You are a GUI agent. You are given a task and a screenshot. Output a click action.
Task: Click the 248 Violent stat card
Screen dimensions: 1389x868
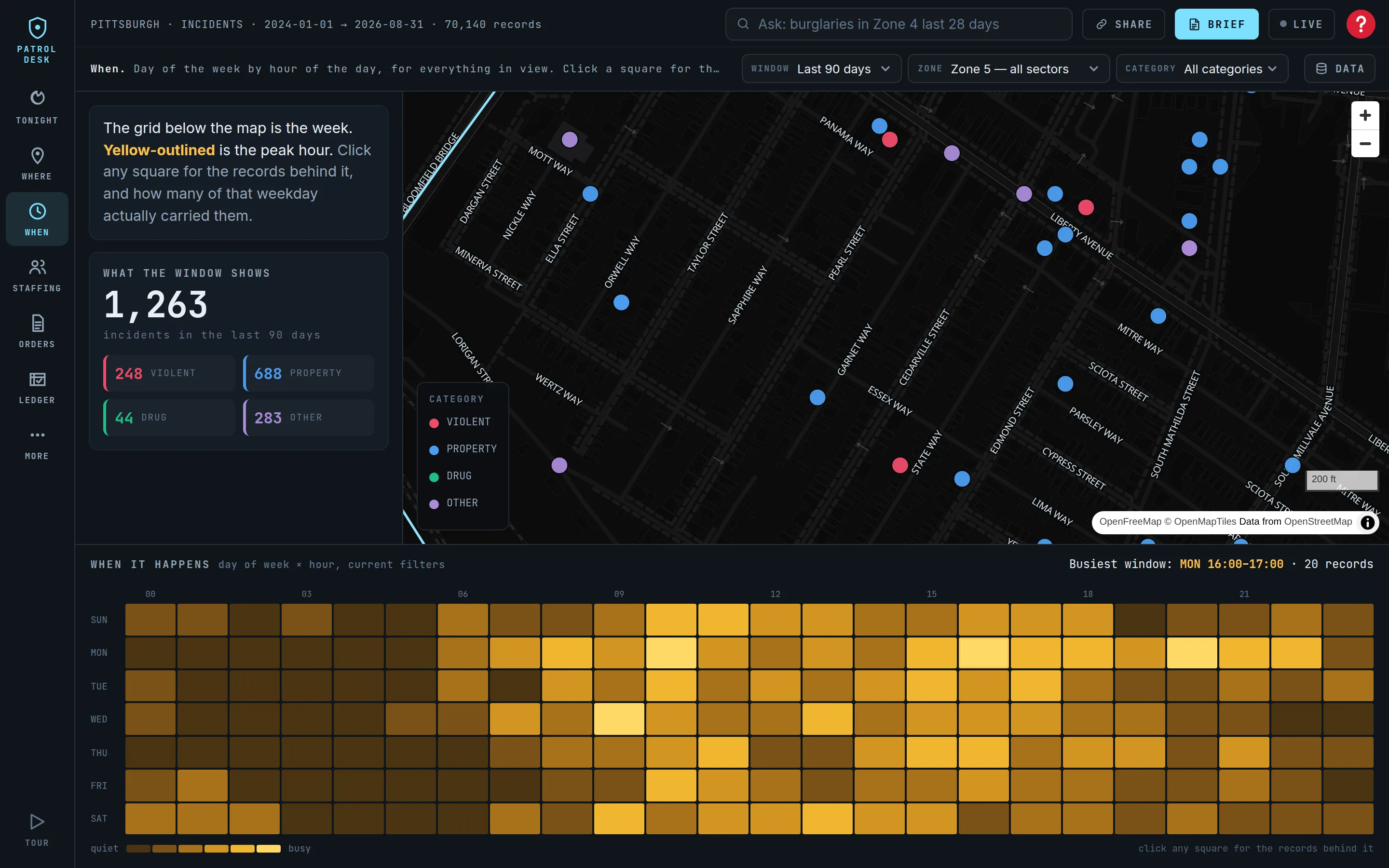coord(169,373)
